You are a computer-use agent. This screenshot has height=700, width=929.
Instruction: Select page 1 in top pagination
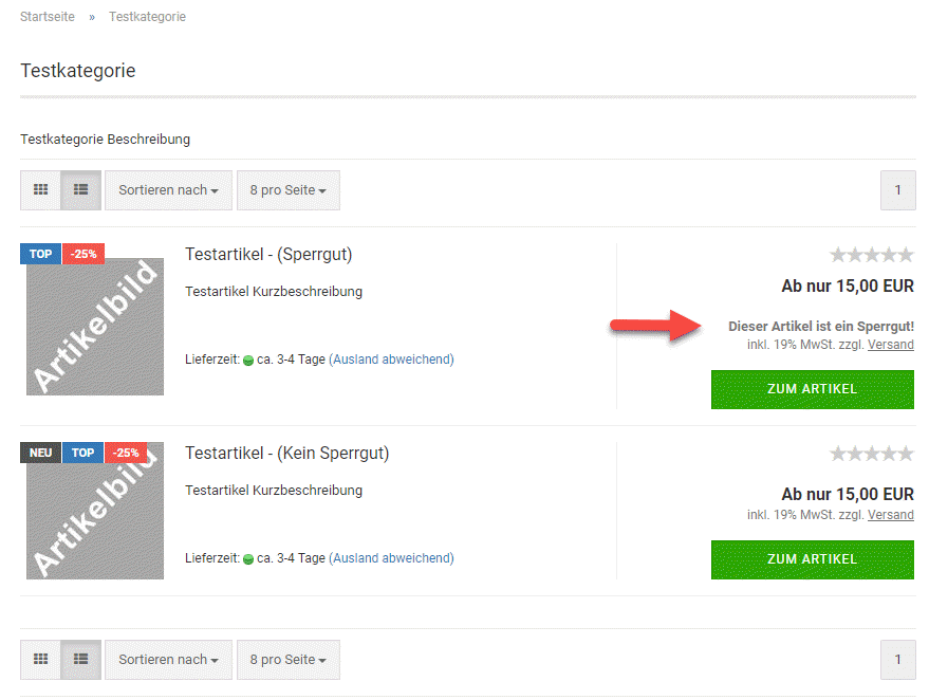(x=897, y=190)
